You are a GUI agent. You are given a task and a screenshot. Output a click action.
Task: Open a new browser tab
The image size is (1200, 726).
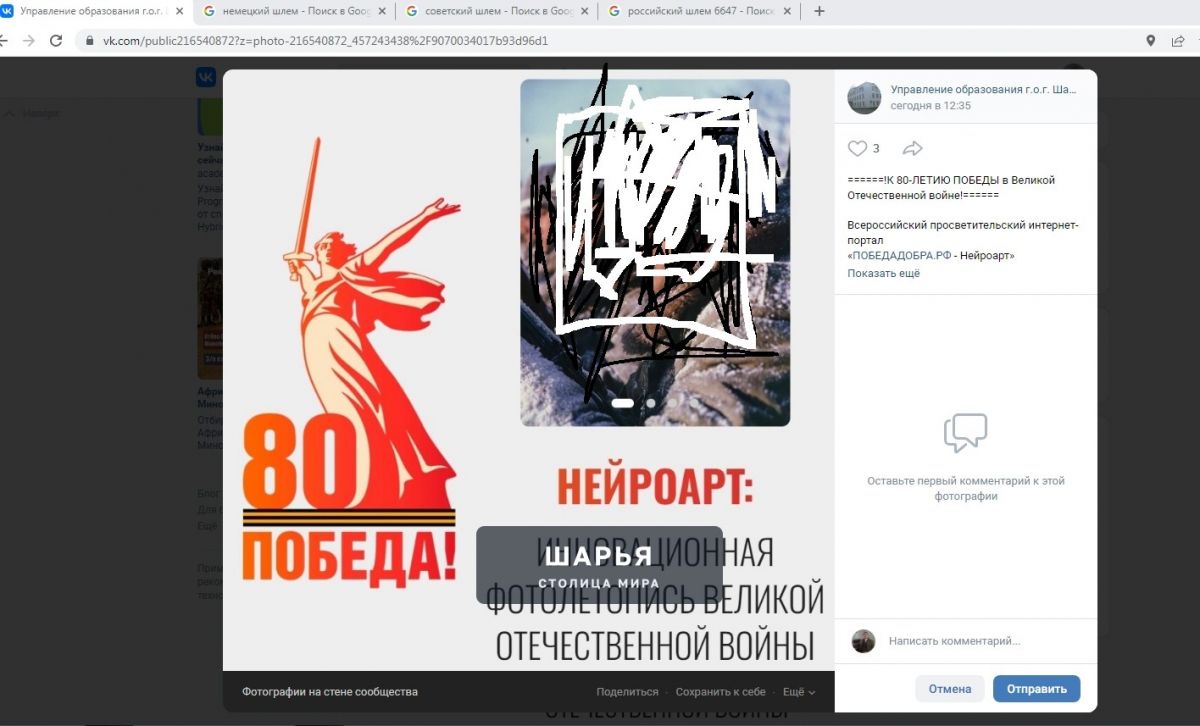tap(820, 11)
